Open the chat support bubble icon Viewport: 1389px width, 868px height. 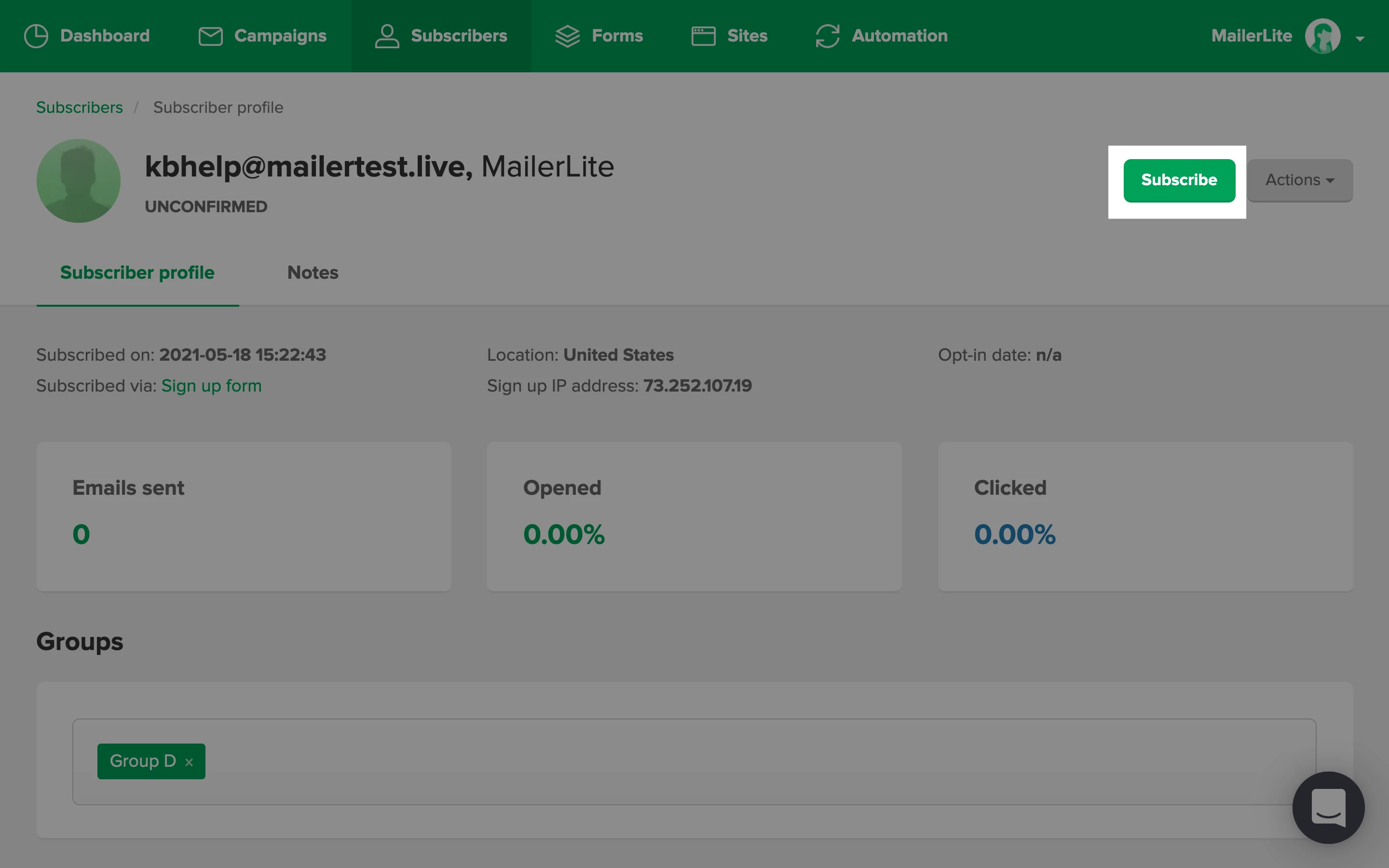(1328, 807)
